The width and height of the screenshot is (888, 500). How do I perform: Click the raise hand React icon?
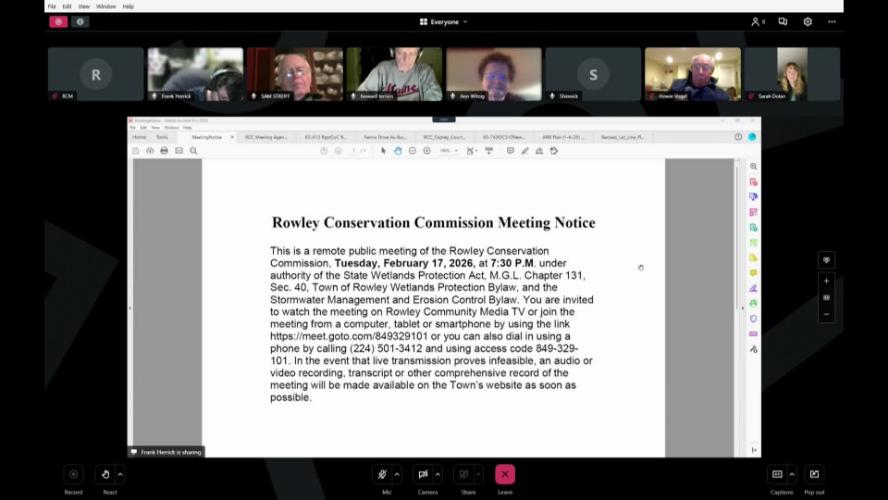point(104,474)
